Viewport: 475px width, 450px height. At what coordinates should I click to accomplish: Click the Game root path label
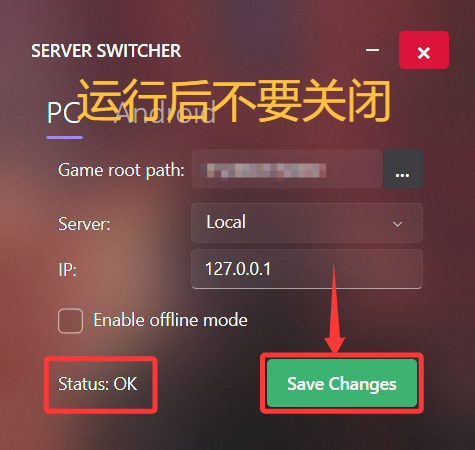(x=121, y=170)
